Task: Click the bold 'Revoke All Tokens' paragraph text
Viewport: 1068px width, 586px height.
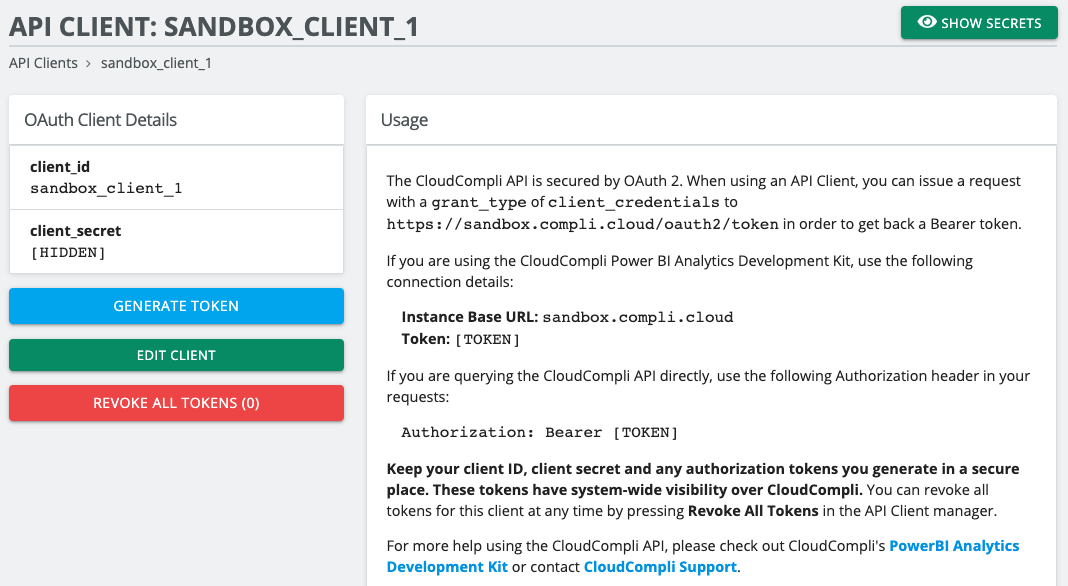Action: (753, 511)
